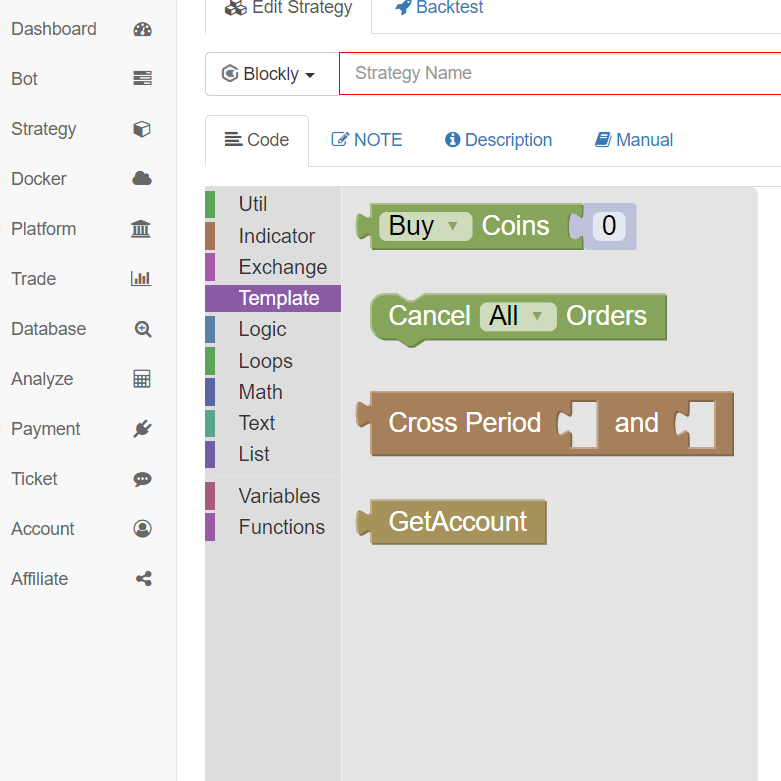Click the Platform bank building icon
The width and height of the screenshot is (781, 781).
pos(142,229)
